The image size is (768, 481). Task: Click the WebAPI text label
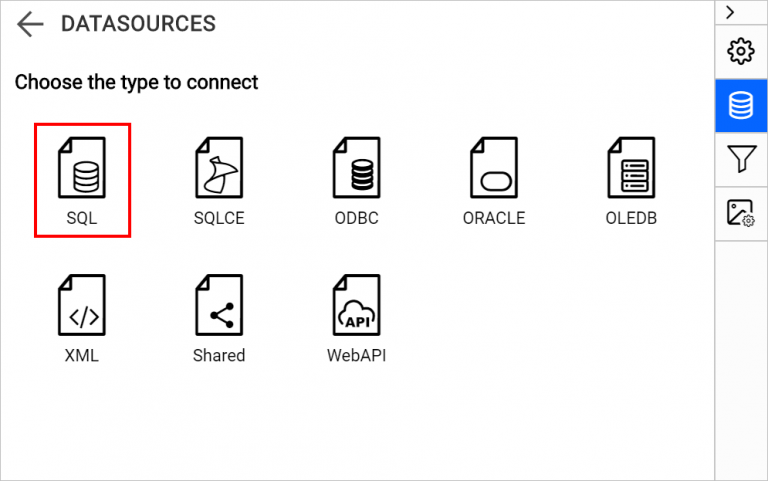pos(356,355)
